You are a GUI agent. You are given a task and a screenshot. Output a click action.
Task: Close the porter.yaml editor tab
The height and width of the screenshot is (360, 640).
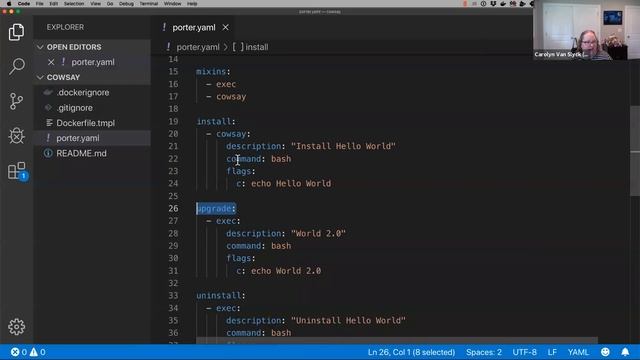(x=225, y=27)
